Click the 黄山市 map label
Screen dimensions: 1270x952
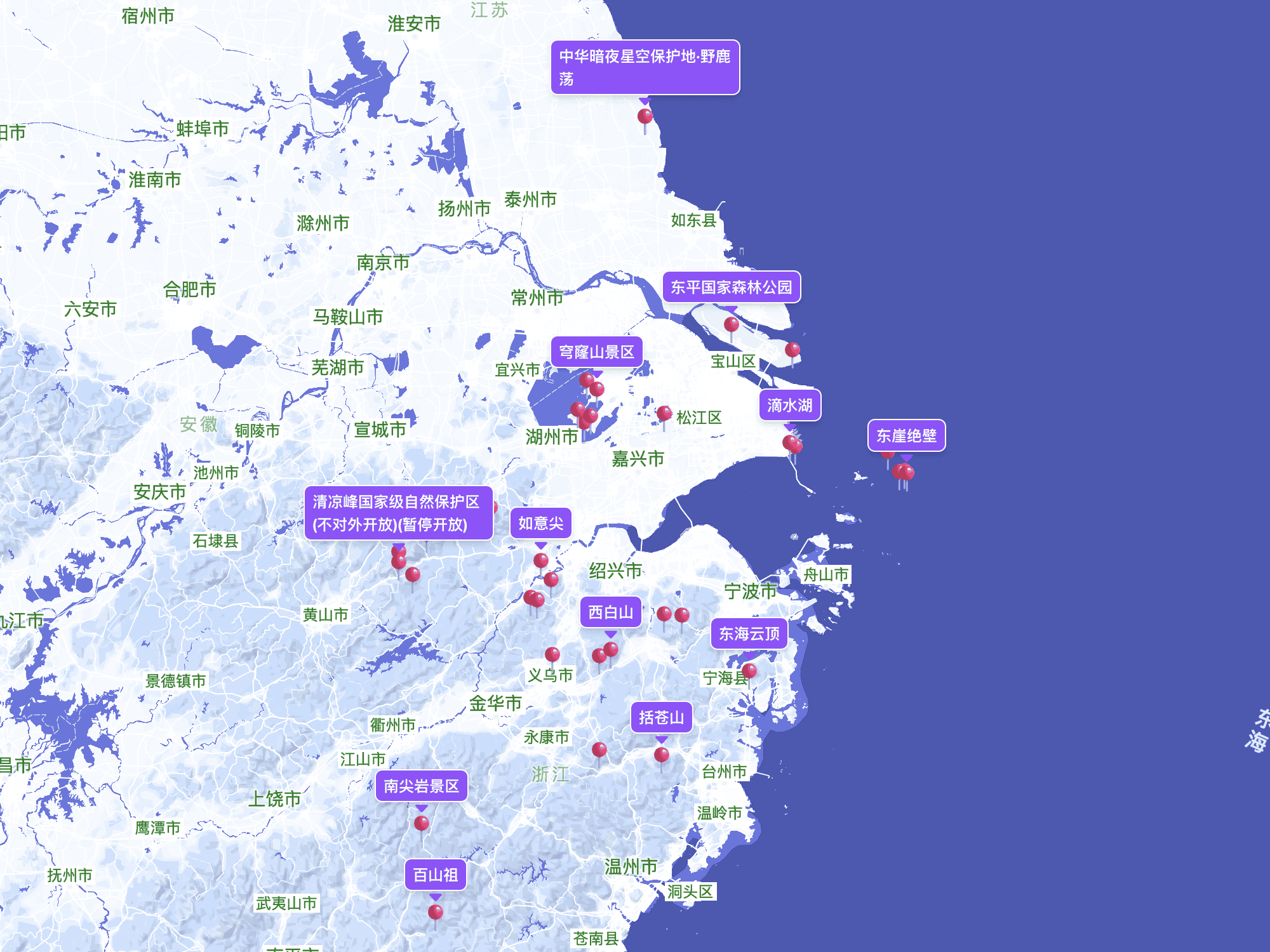(325, 614)
